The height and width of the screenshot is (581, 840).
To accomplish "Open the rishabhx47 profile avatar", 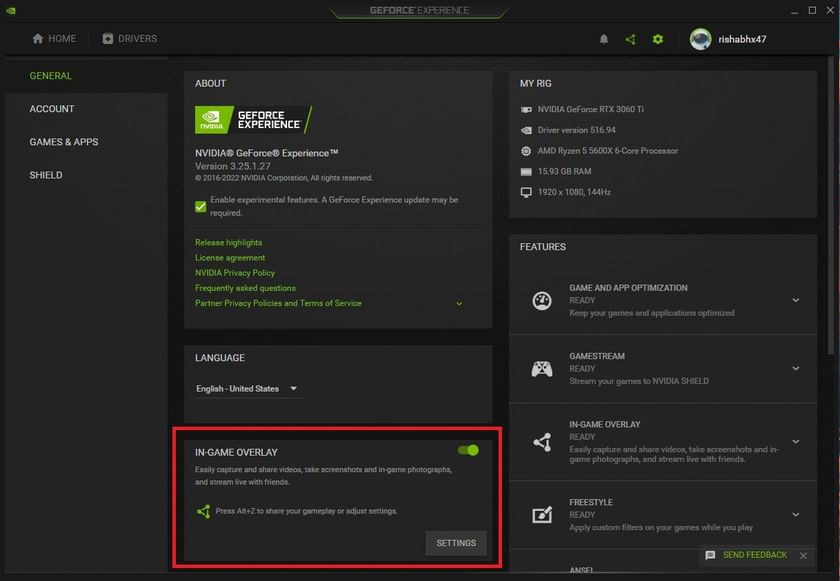I will [700, 39].
